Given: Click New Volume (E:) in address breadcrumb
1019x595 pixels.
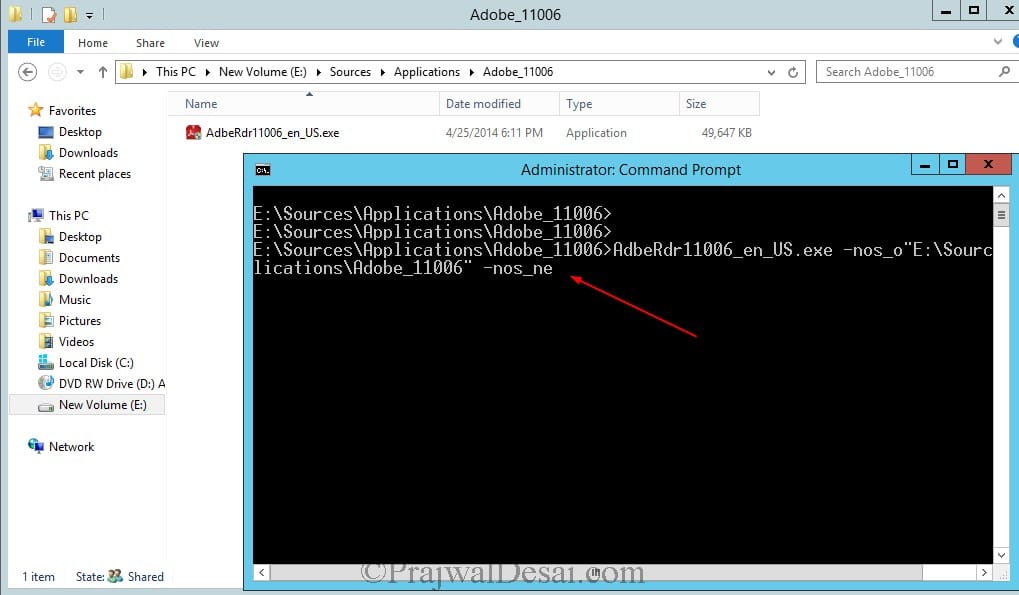Looking at the screenshot, I should 263,71.
